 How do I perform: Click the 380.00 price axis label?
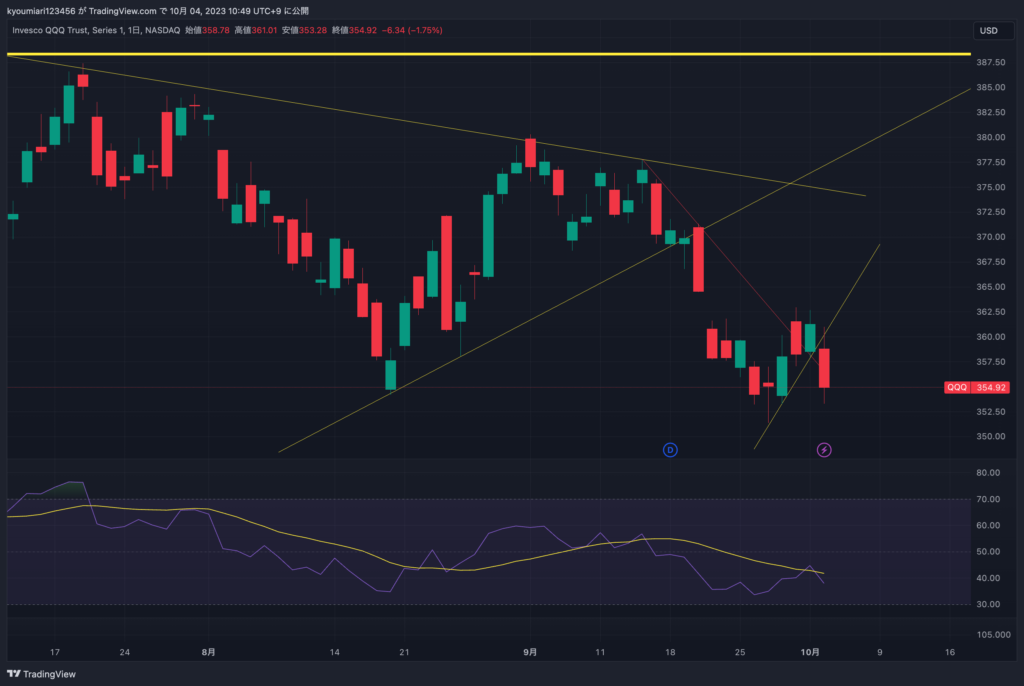(x=991, y=137)
